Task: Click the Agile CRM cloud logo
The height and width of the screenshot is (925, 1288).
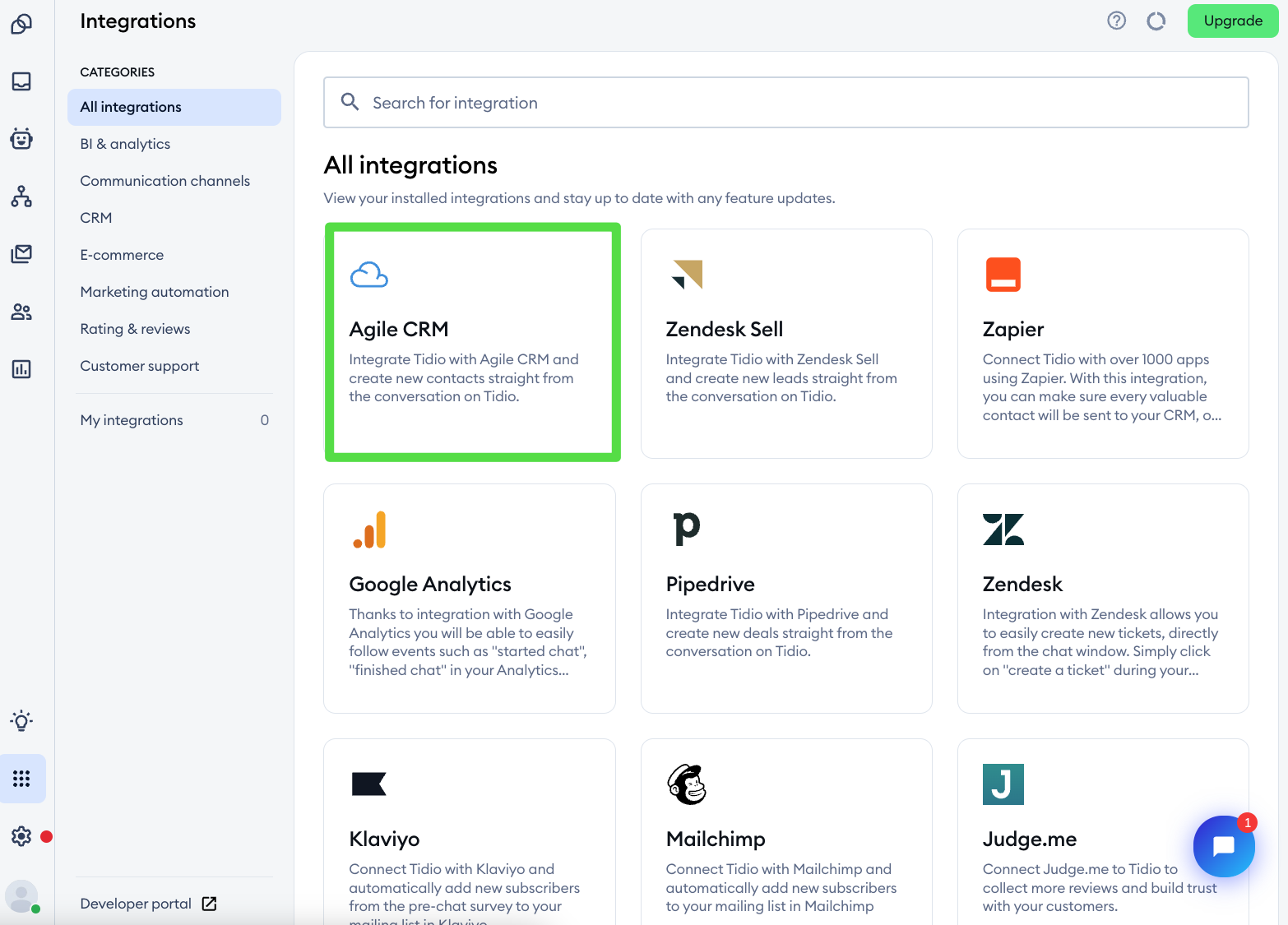Action: click(x=369, y=275)
